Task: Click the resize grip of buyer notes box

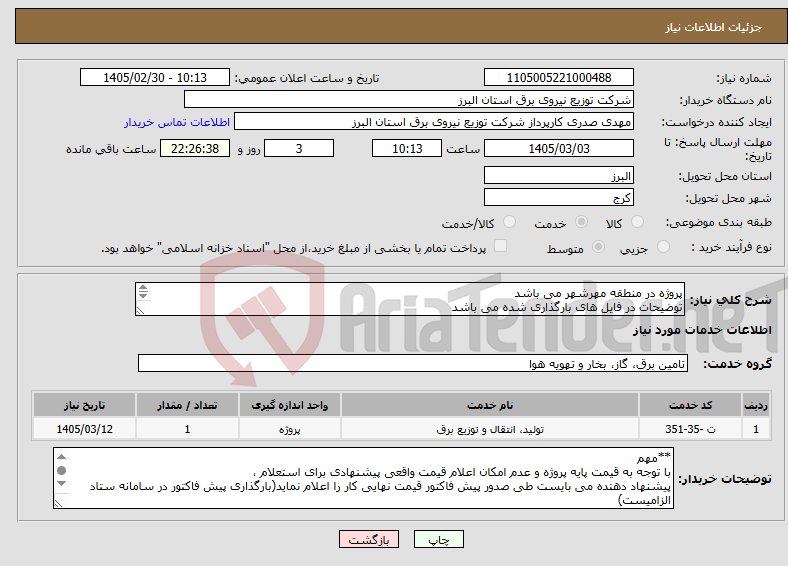Action: click(x=58, y=503)
